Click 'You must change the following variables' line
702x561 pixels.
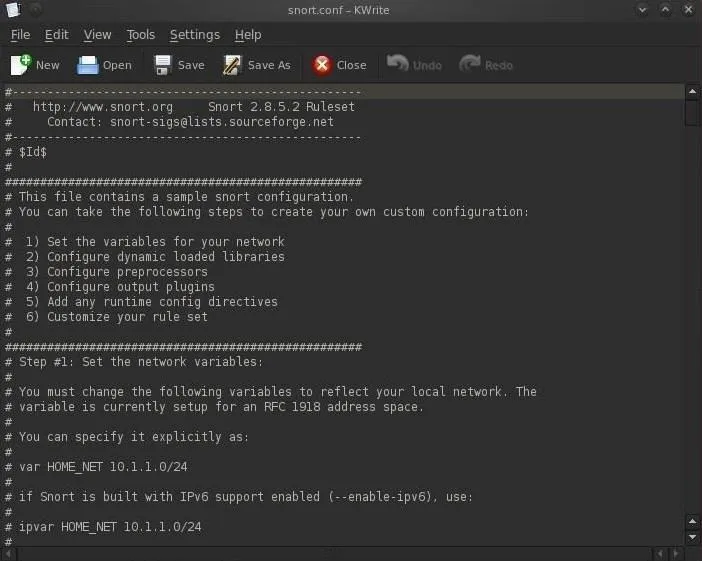coord(270,392)
